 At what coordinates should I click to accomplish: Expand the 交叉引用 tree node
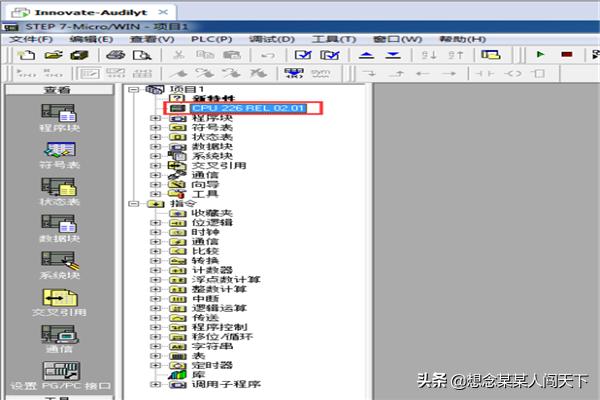coord(155,165)
